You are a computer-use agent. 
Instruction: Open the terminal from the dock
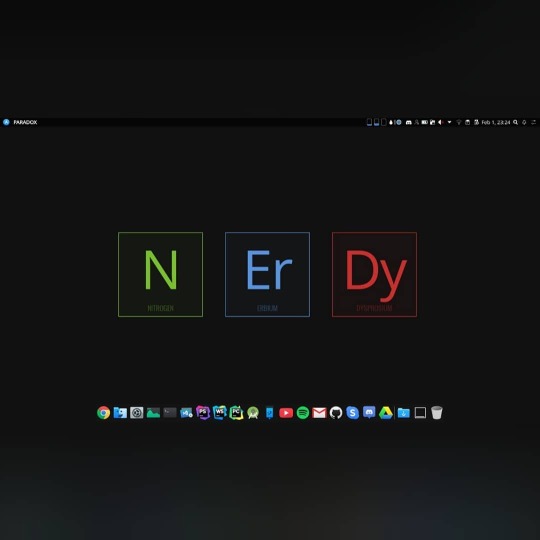point(170,413)
